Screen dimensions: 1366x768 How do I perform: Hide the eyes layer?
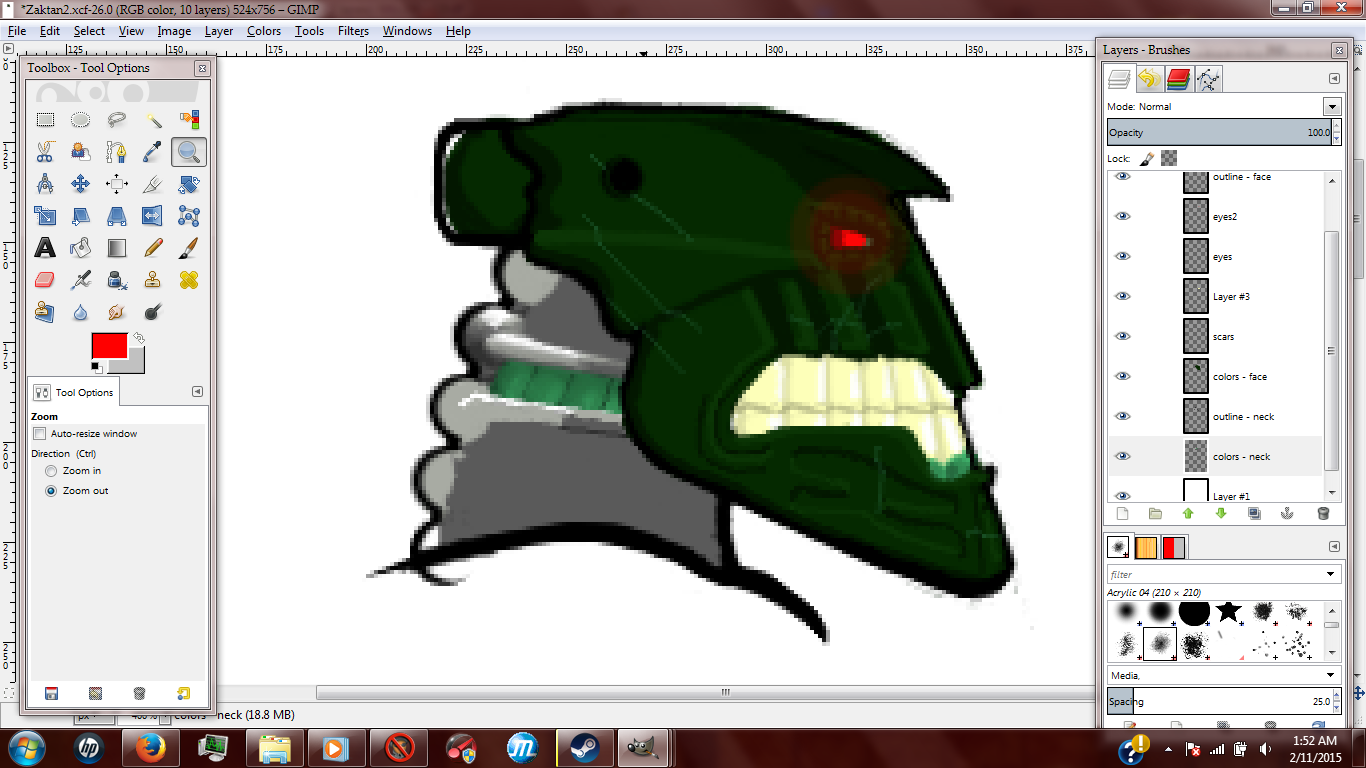coord(1122,256)
